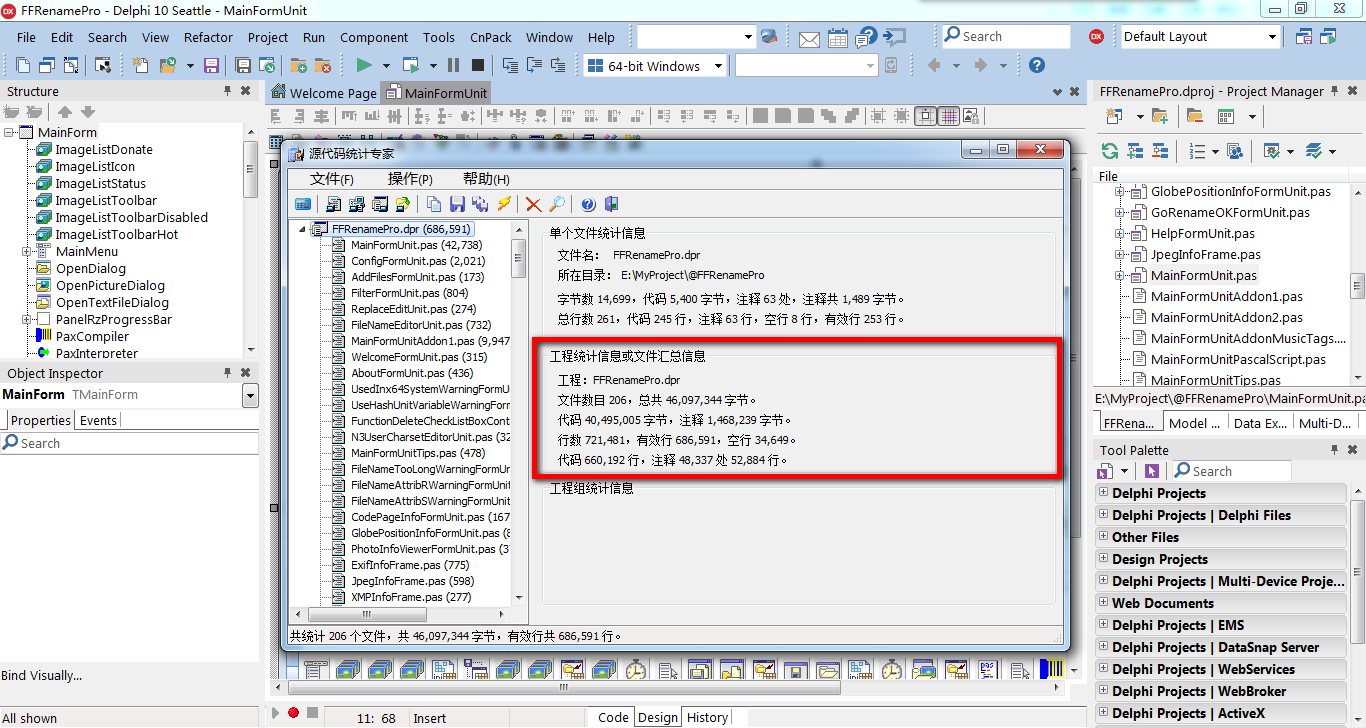Click the floppy save icon in statistics dialog
The image size is (1366, 728).
click(457, 204)
